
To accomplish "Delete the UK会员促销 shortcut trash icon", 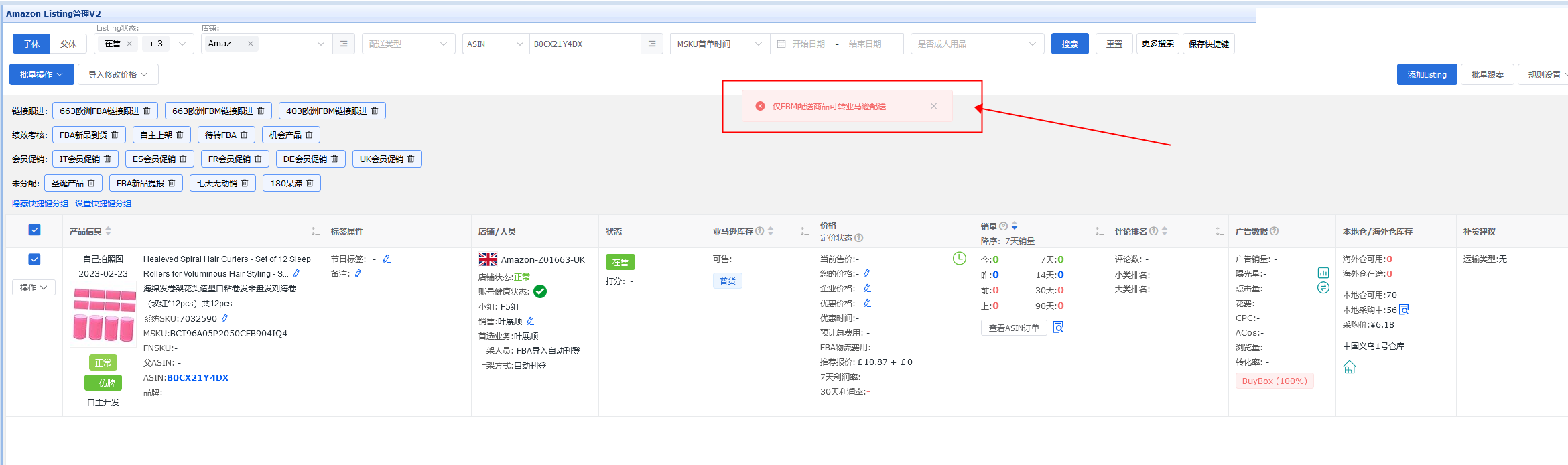I will [411, 159].
